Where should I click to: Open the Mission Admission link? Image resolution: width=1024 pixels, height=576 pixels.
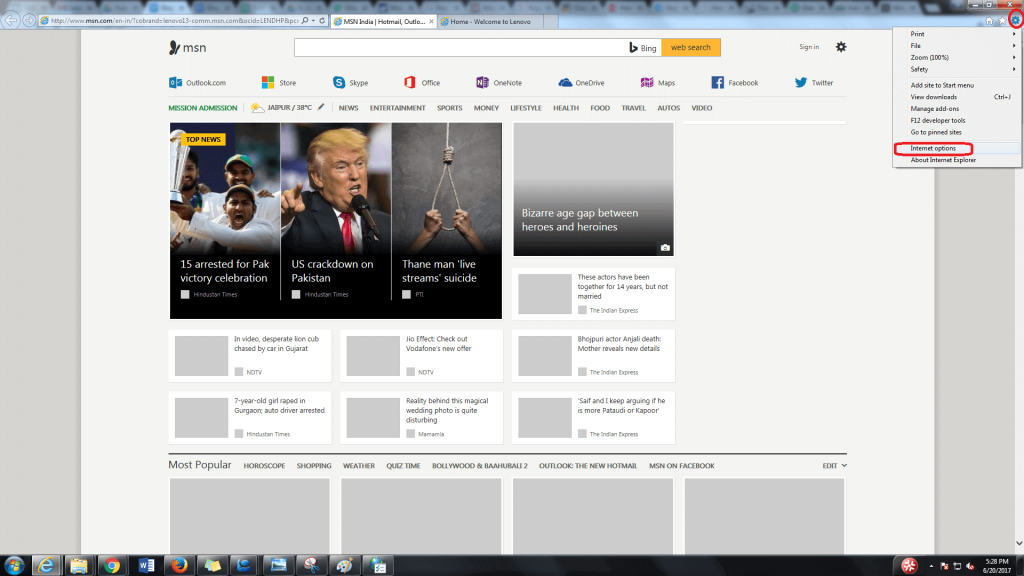click(x=202, y=108)
